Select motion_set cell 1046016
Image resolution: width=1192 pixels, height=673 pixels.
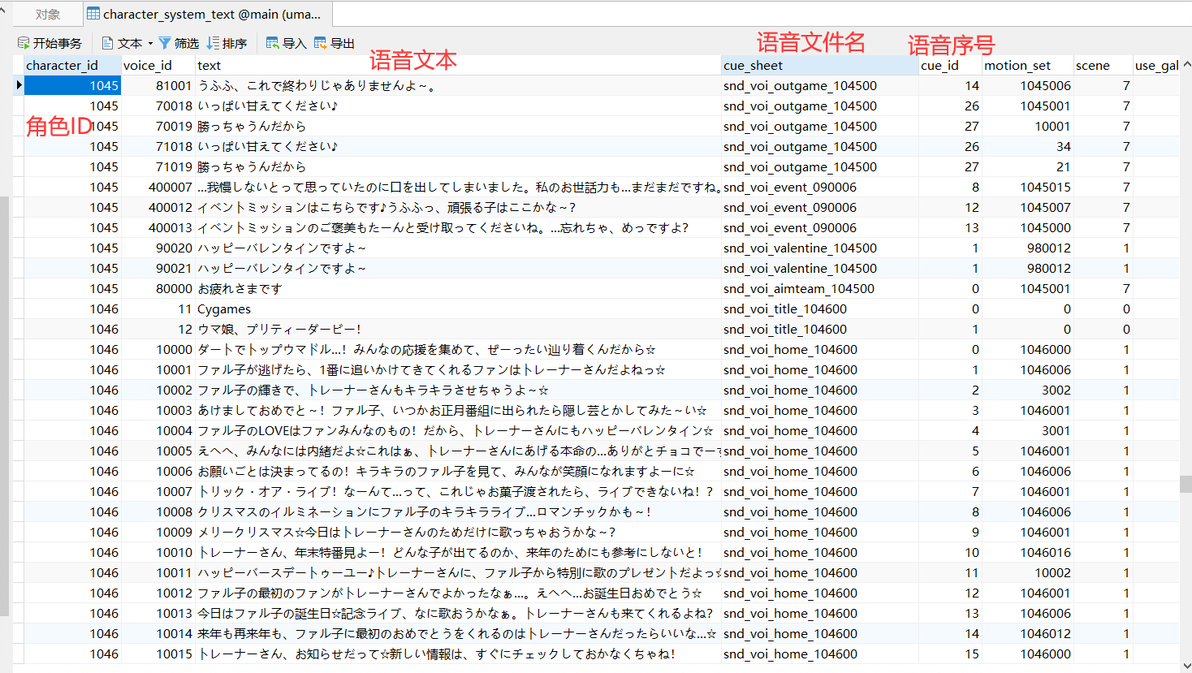coord(1027,552)
